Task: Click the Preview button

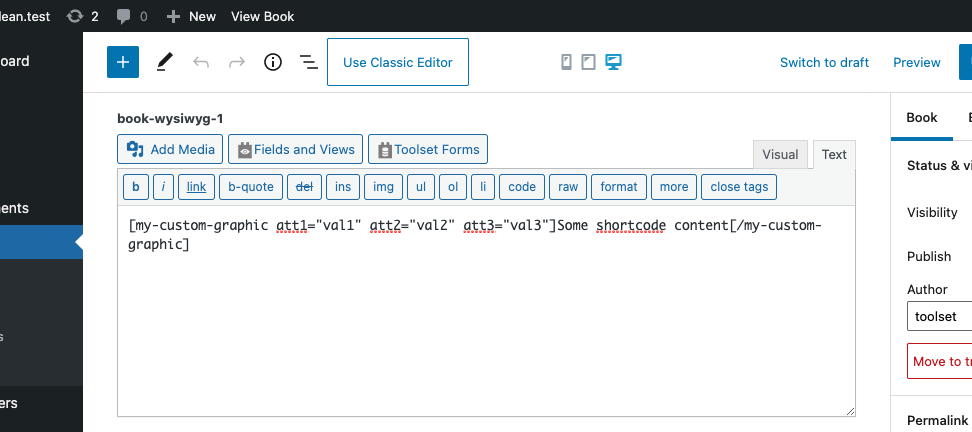Action: (x=917, y=62)
